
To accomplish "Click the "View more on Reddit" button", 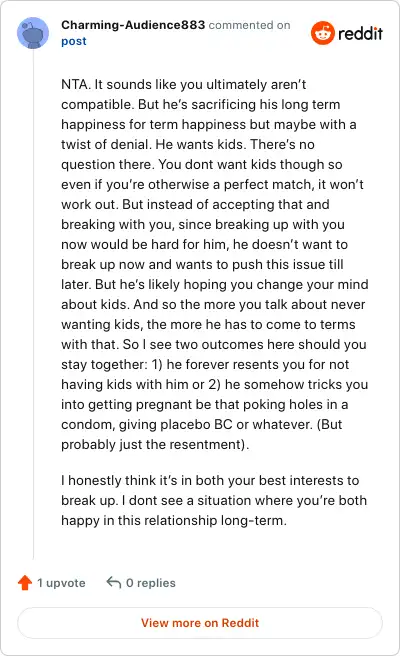I will [200, 623].
